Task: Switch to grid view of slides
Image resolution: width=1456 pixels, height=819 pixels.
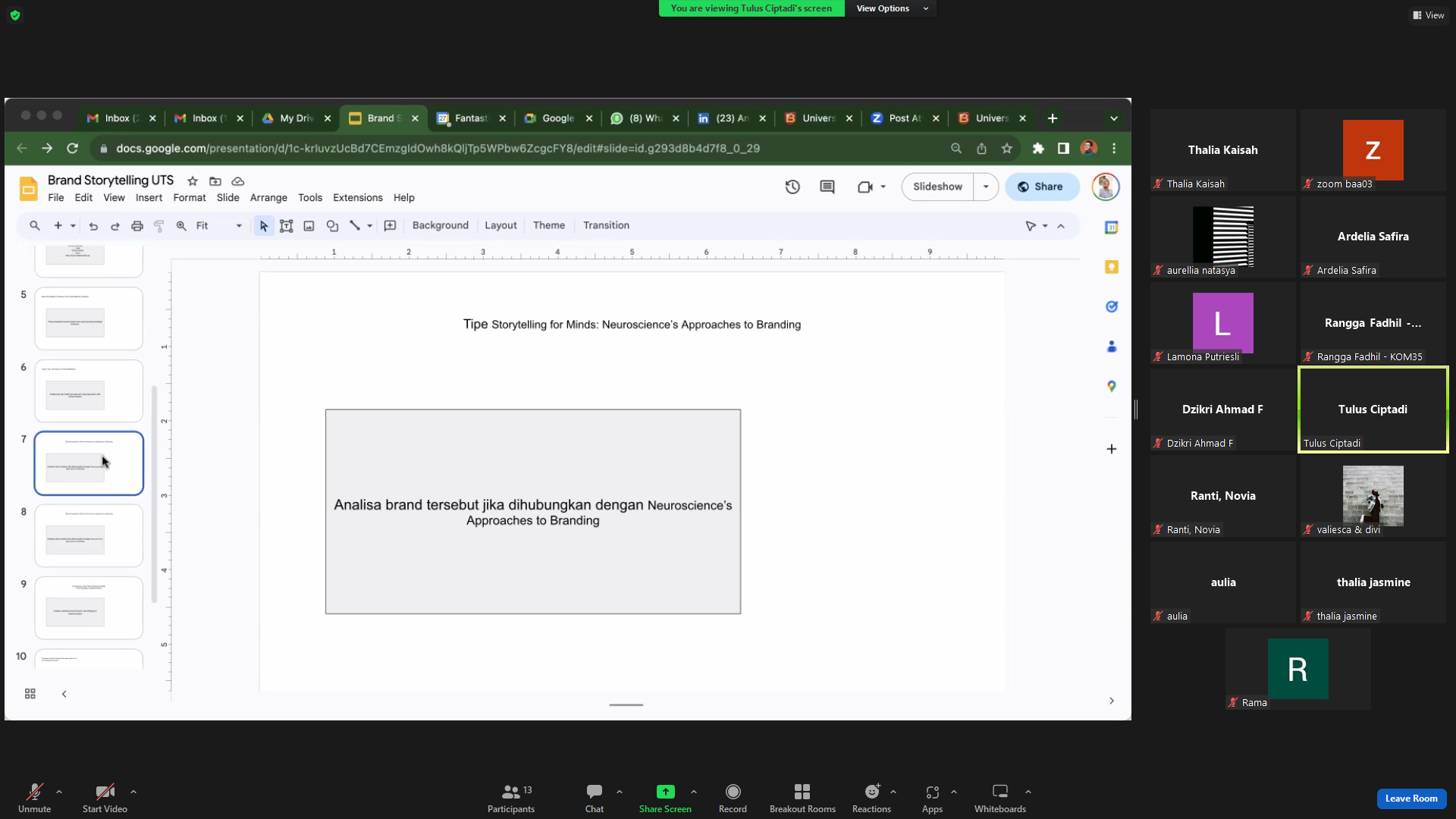Action: pyautogui.click(x=30, y=694)
